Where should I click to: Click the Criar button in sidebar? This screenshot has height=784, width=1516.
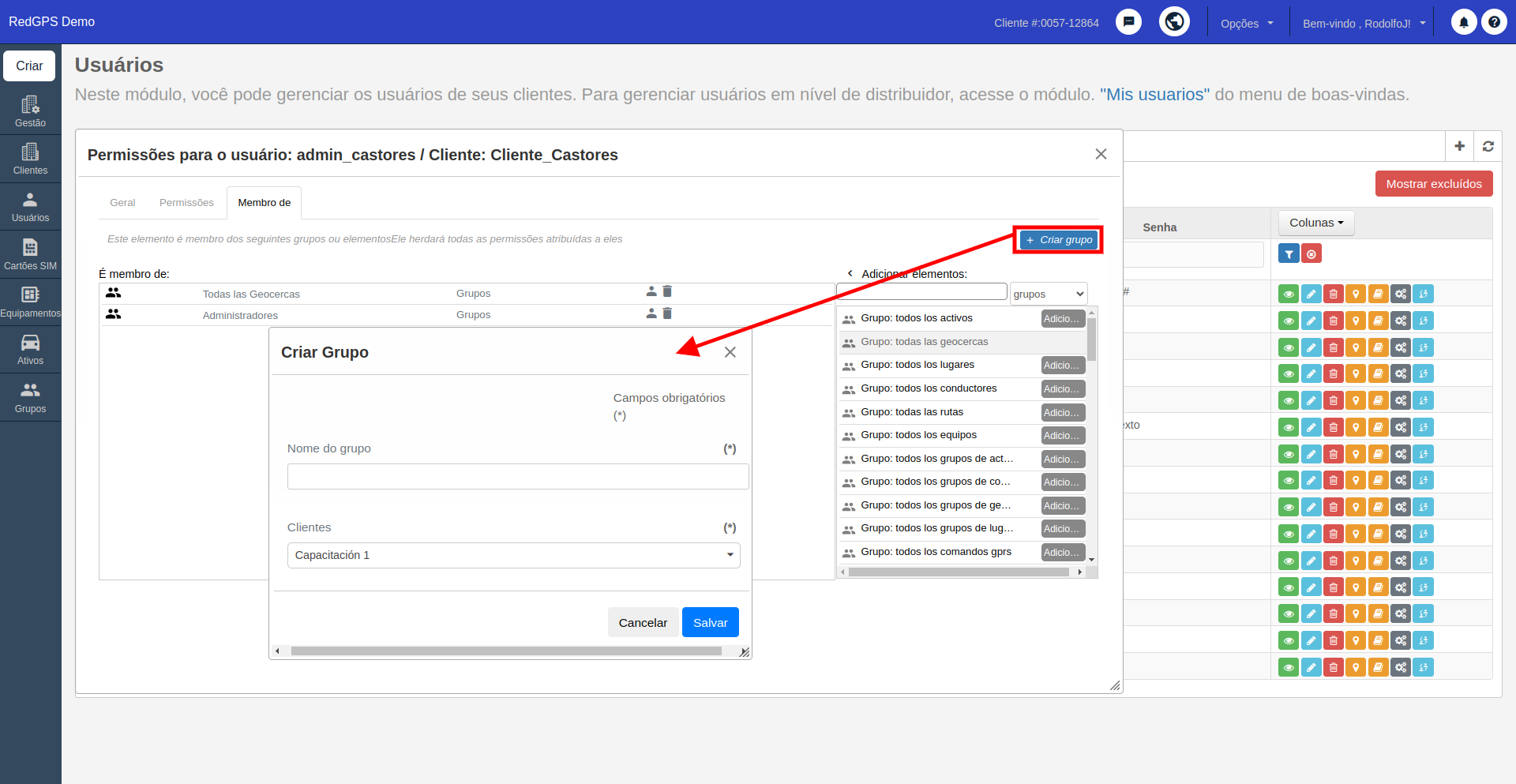(29, 66)
